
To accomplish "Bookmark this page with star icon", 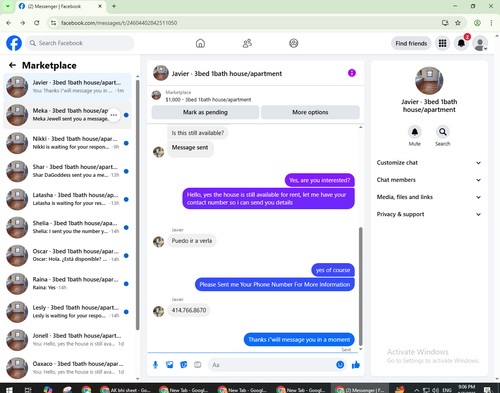I will [x=458, y=23].
